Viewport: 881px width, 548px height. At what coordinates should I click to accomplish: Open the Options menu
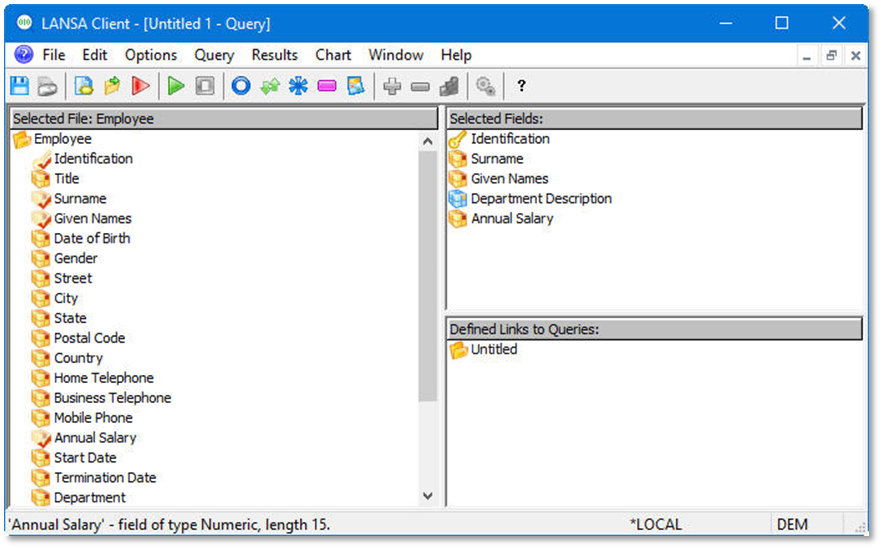tap(151, 55)
